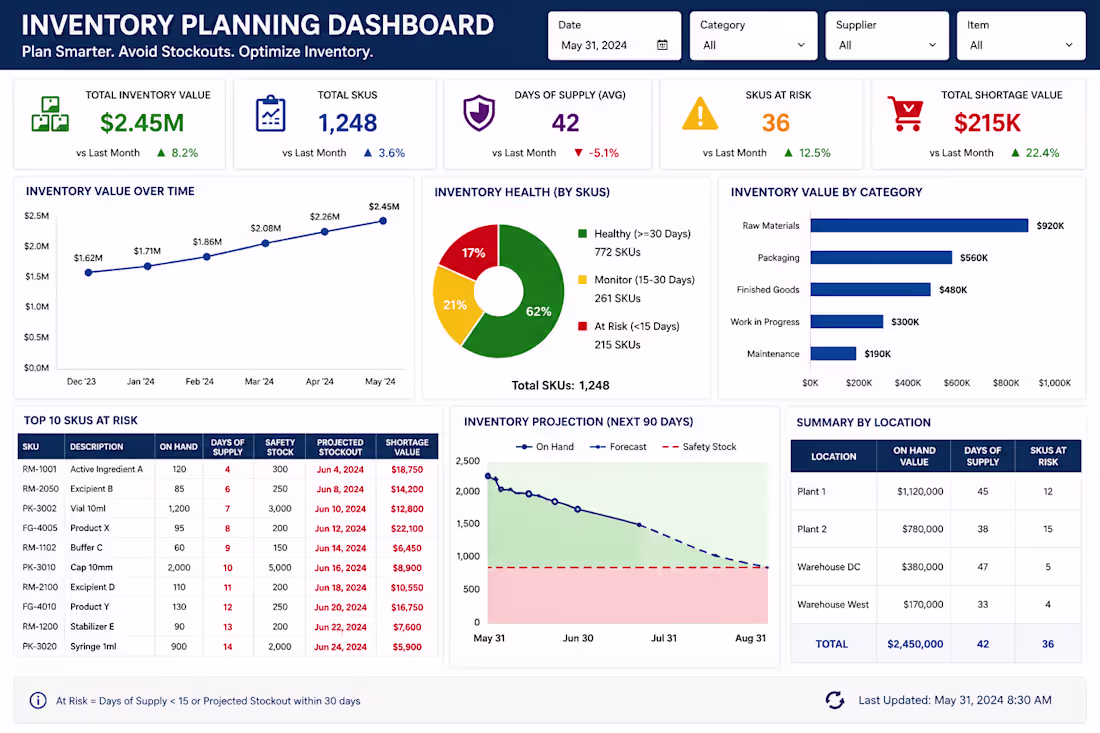
Task: Click the Maintenance $190K bar
Action: point(833,354)
